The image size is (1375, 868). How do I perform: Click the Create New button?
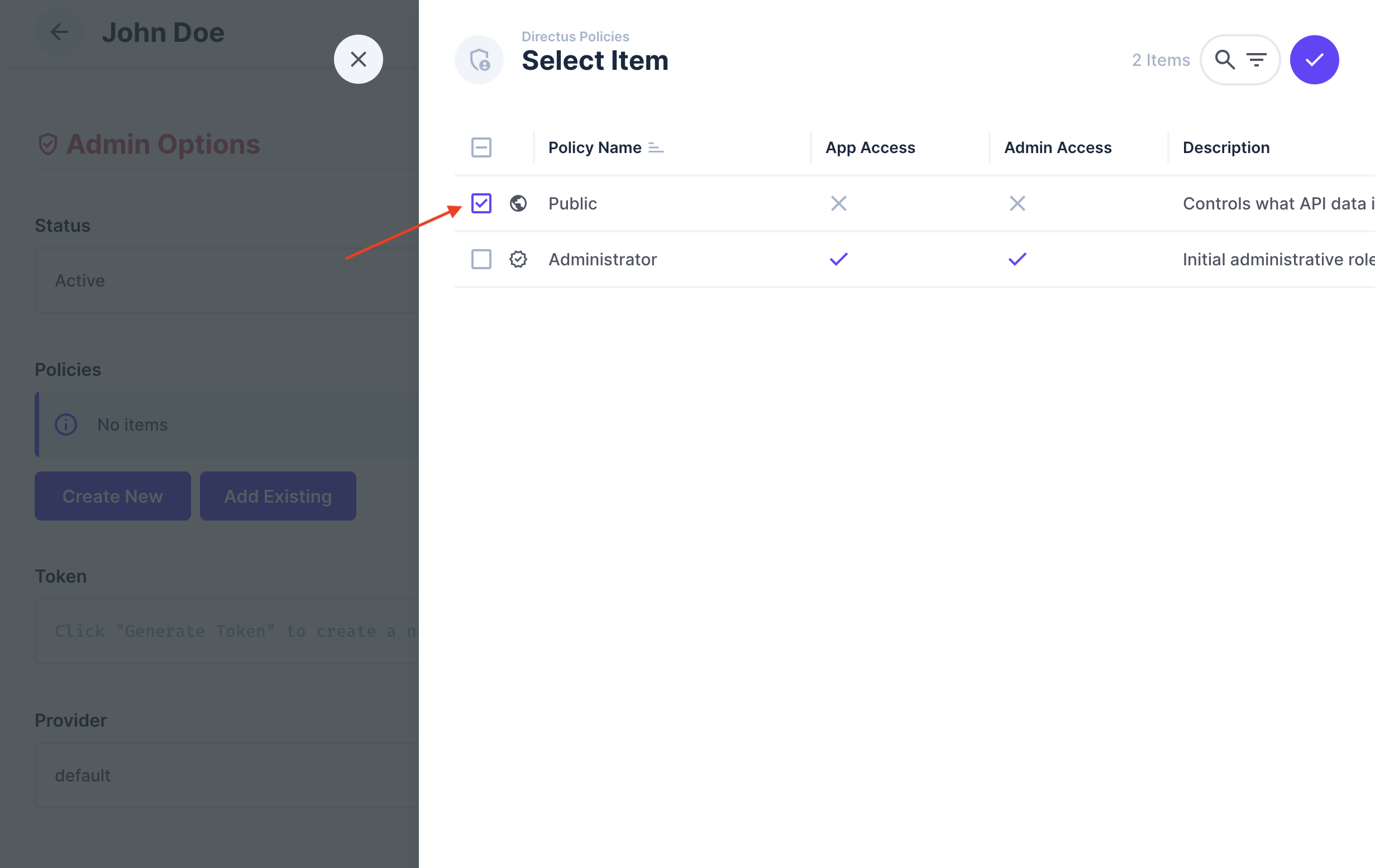112,495
